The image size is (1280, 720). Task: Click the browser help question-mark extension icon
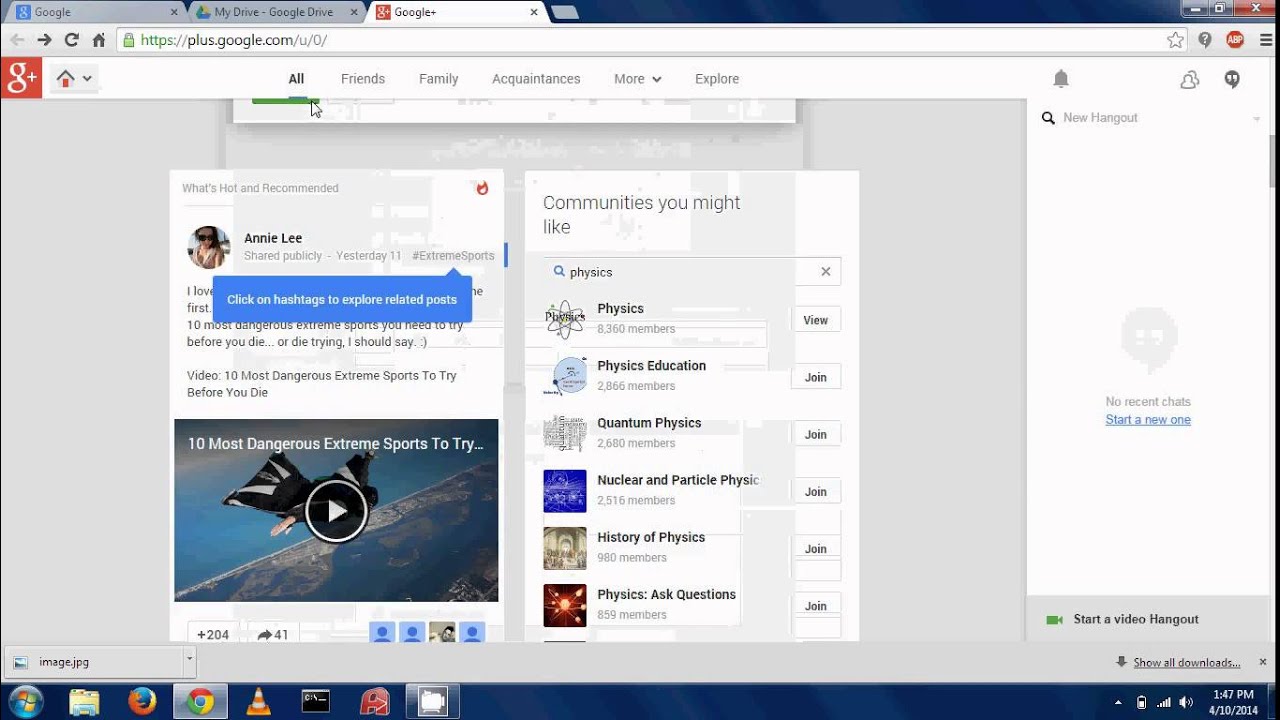[1205, 40]
